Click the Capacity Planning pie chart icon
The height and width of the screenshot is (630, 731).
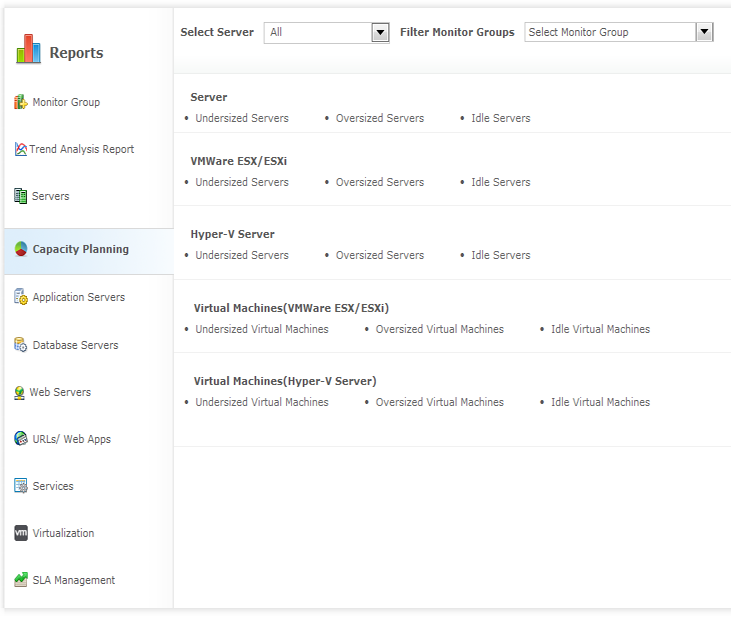21,249
